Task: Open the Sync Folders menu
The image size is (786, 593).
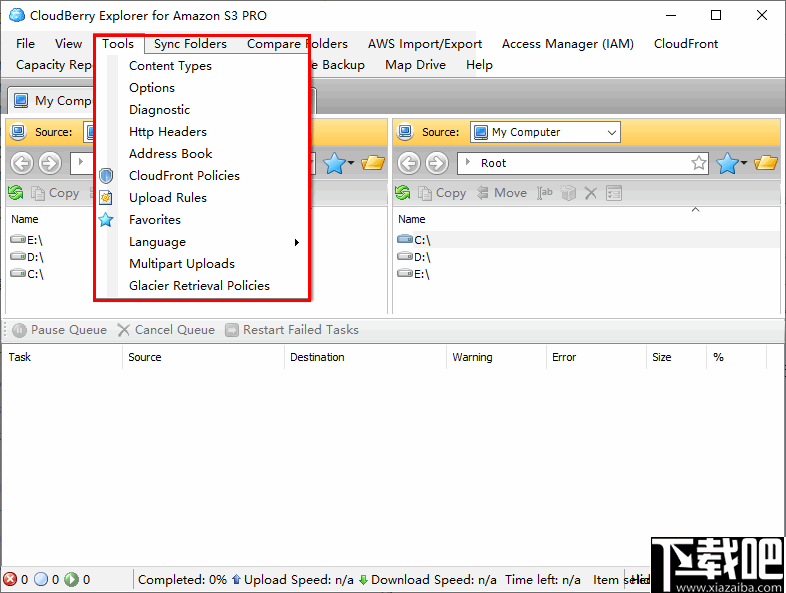Action: coord(190,44)
